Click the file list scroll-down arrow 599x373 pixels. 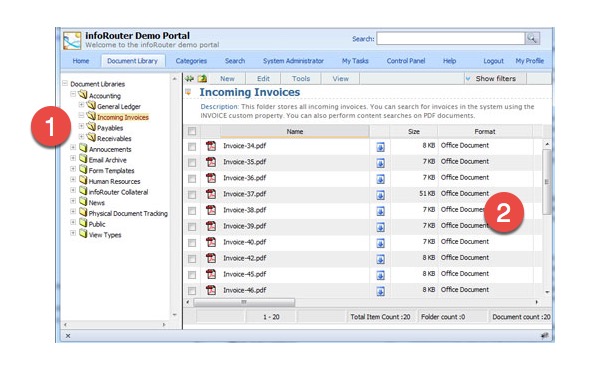[547, 292]
